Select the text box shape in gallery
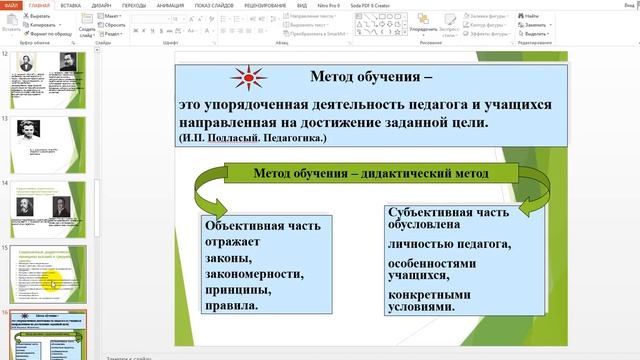640x360 pixels. [x=359, y=17]
